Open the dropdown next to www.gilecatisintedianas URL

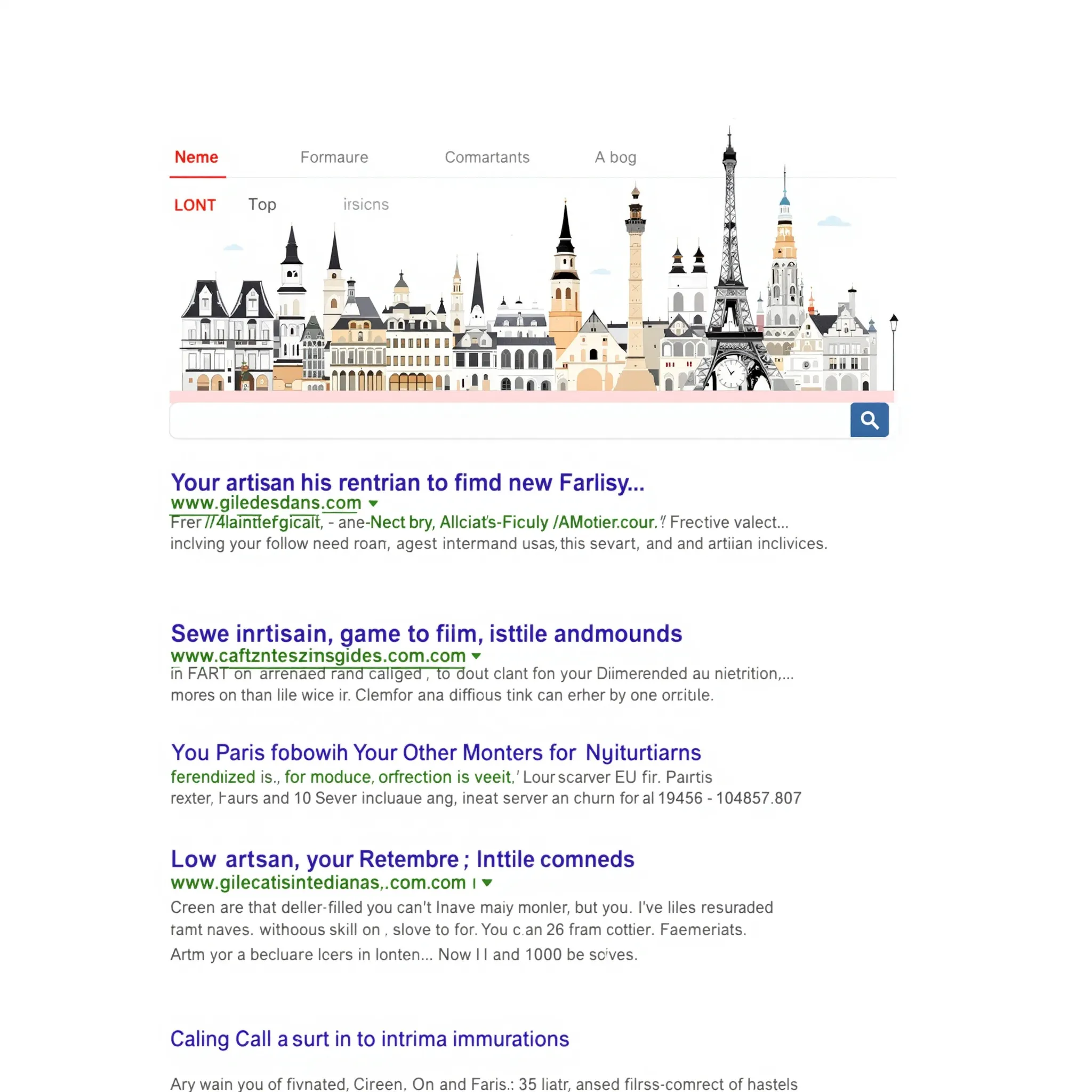(x=487, y=883)
